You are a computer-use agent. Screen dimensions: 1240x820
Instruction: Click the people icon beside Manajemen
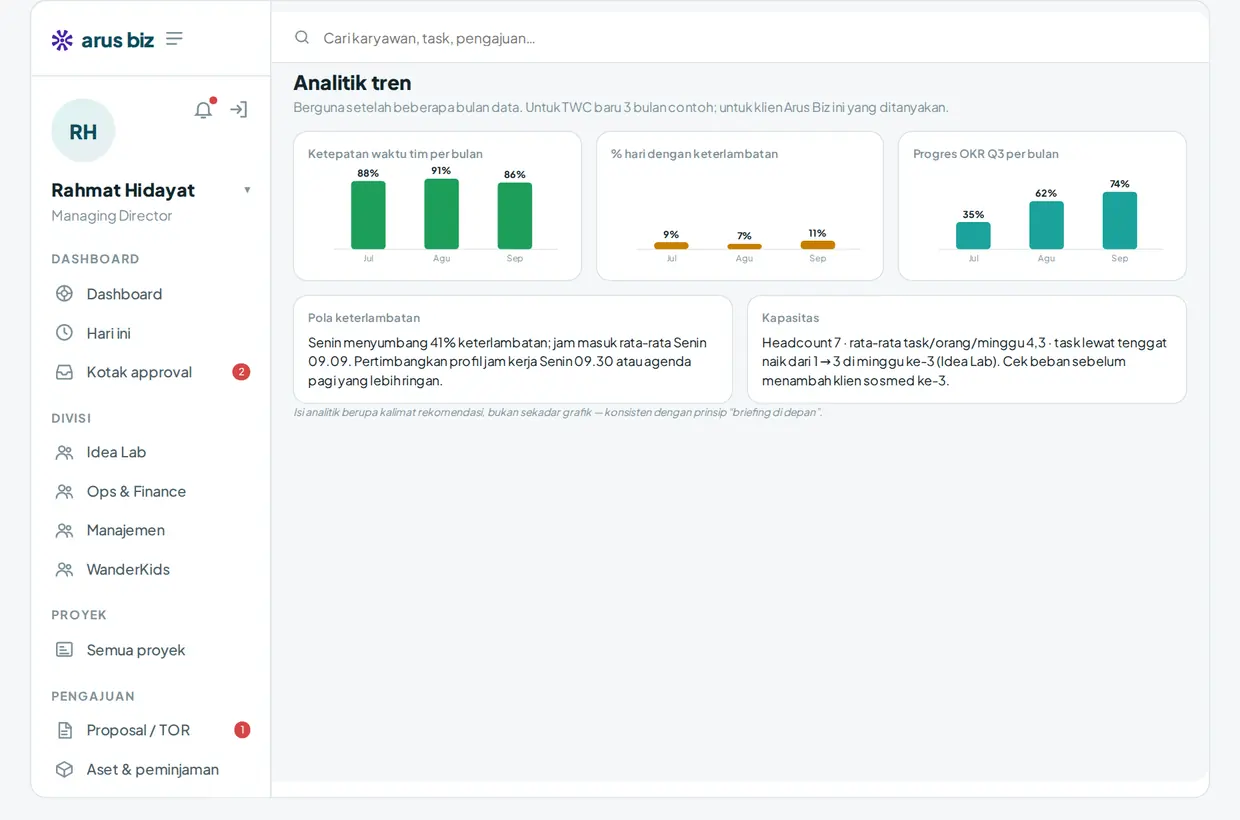64,530
